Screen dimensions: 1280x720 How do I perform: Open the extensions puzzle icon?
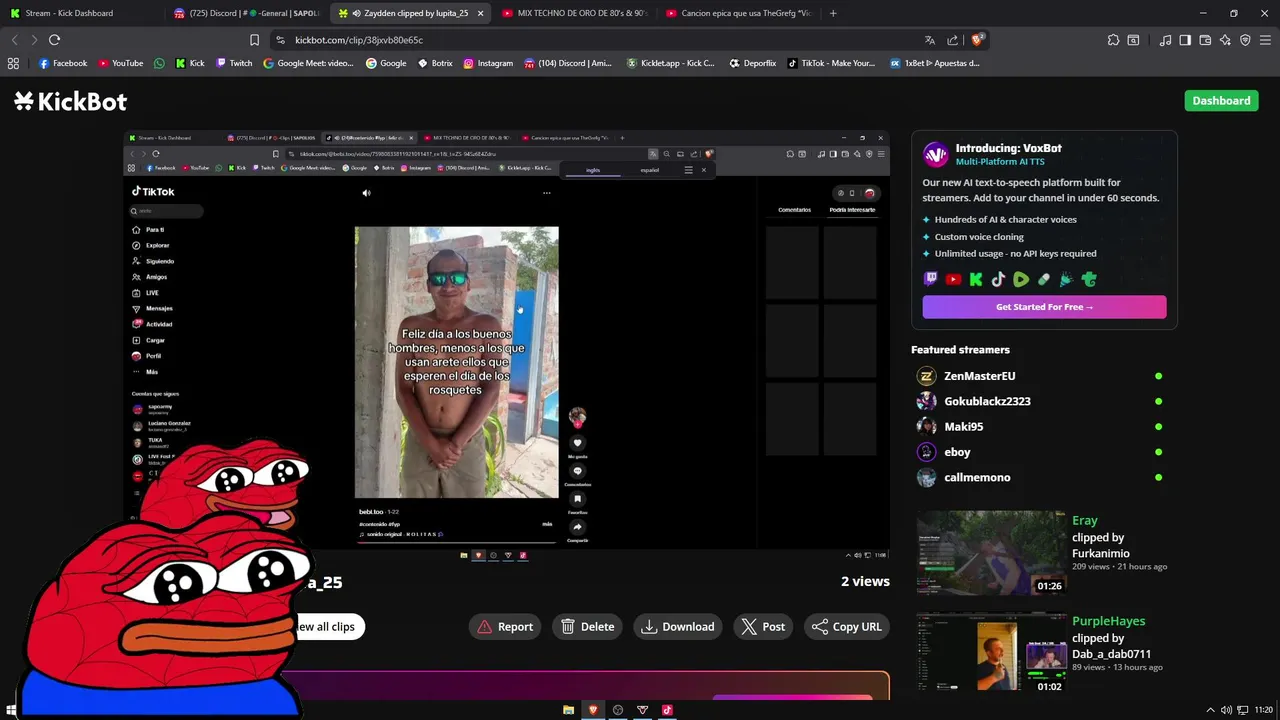(x=1113, y=40)
